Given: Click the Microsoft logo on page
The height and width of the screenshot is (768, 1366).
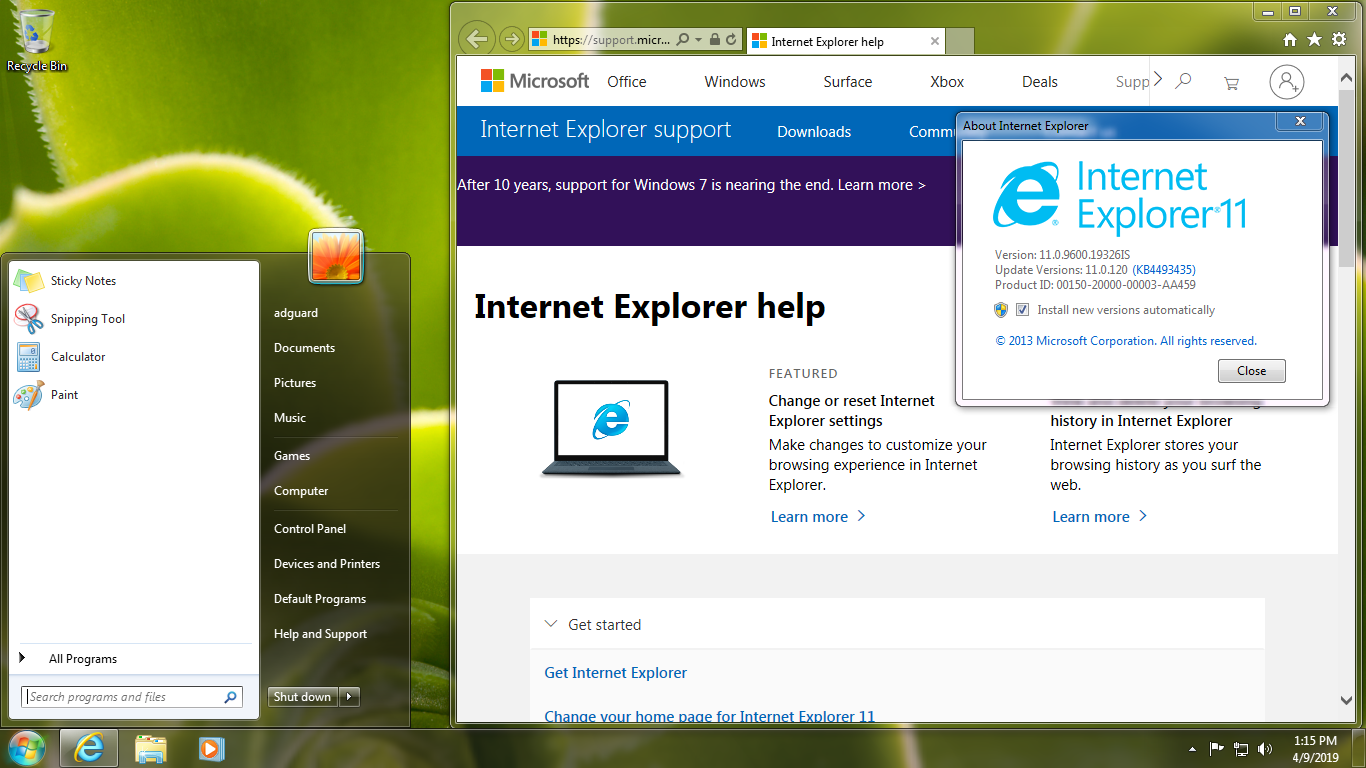Looking at the screenshot, I should pyautogui.click(x=535, y=81).
